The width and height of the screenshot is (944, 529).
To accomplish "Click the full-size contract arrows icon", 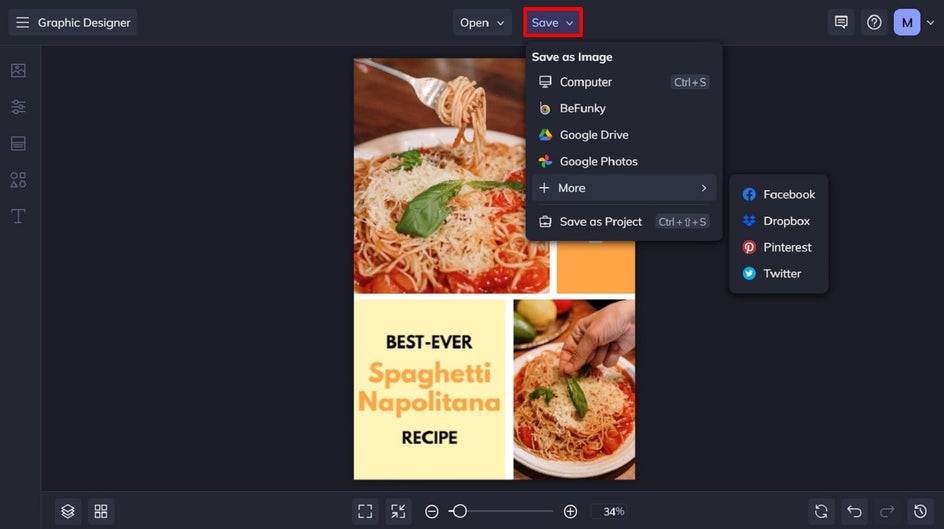I will coord(398,511).
